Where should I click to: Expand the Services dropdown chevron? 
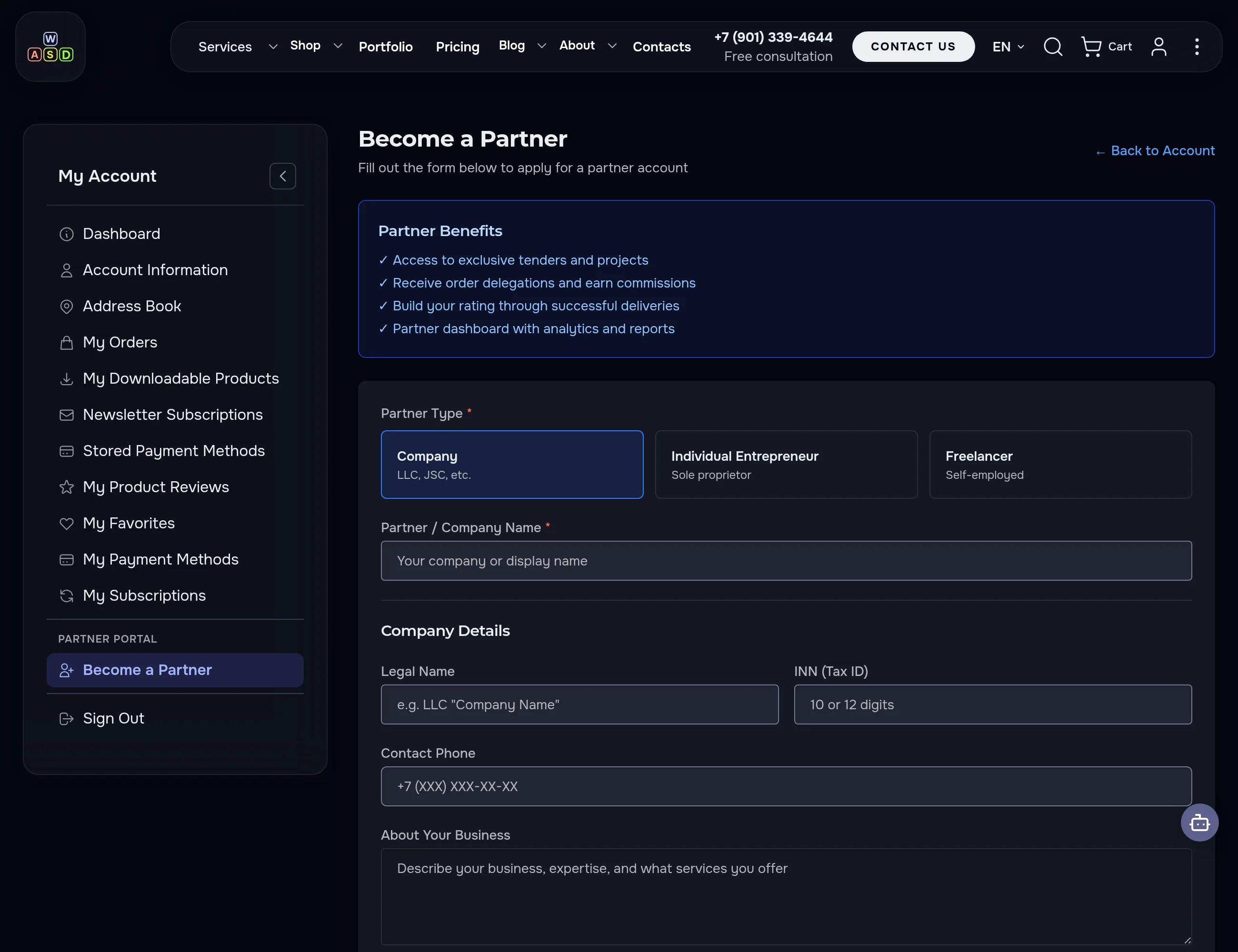(x=273, y=47)
